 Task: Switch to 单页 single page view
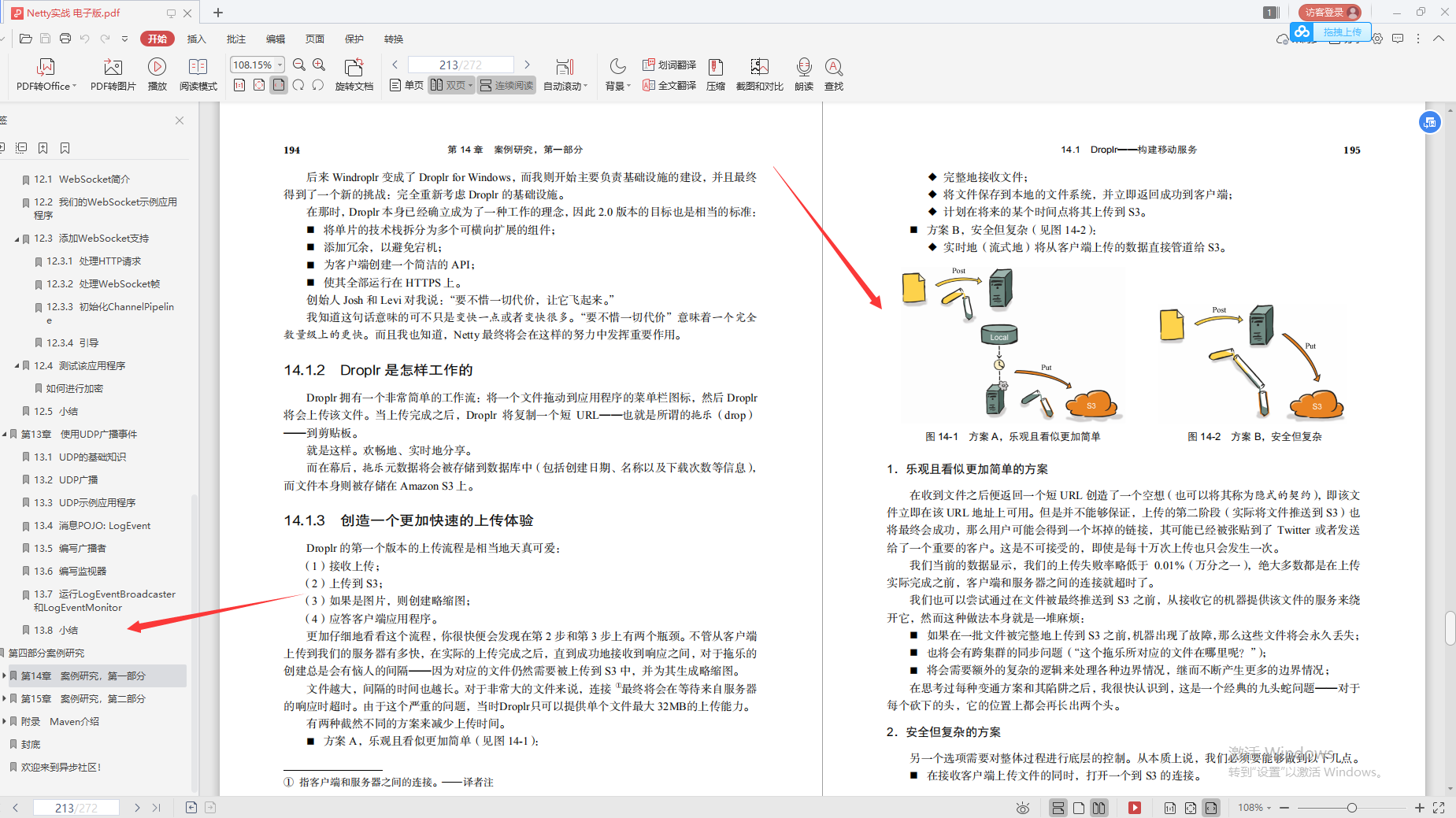(x=407, y=85)
